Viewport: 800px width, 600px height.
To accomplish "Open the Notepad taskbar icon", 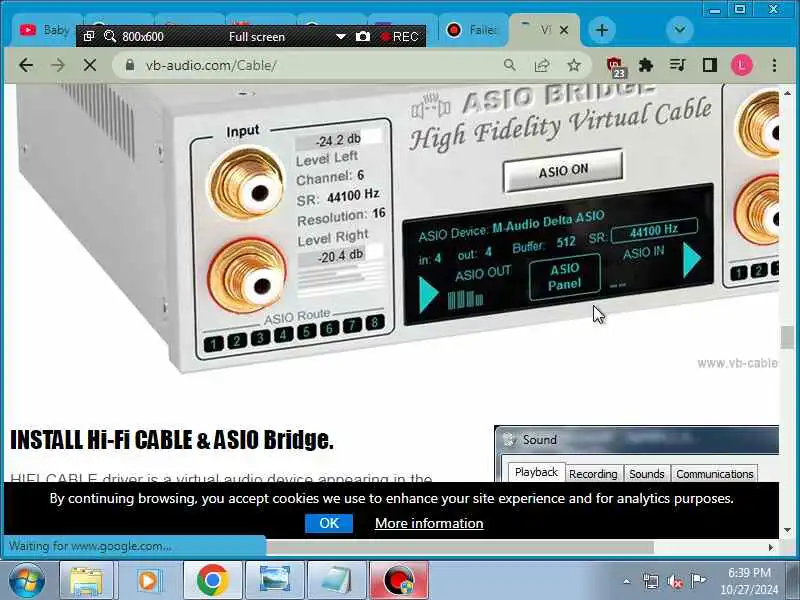I will point(336,581).
